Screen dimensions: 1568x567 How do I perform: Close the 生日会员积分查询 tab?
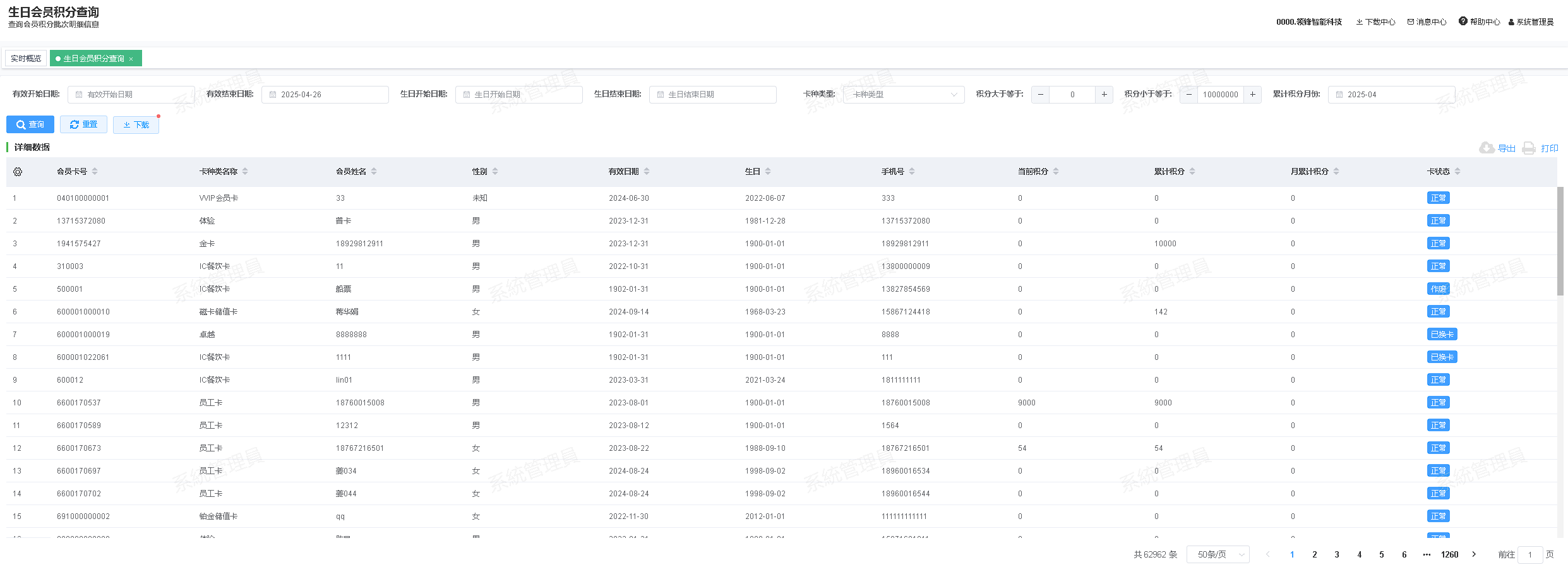tap(131, 59)
